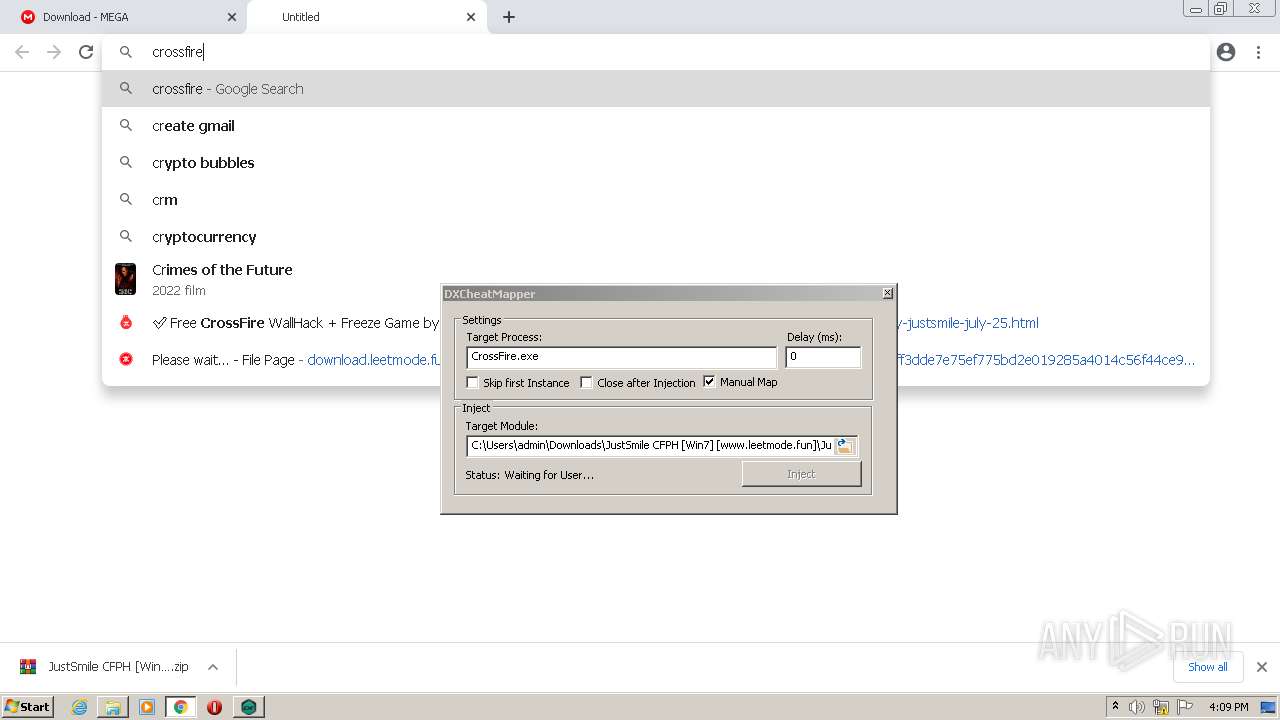
Task: Click the 4:09 PM taskbar clock
Action: [x=1228, y=707]
